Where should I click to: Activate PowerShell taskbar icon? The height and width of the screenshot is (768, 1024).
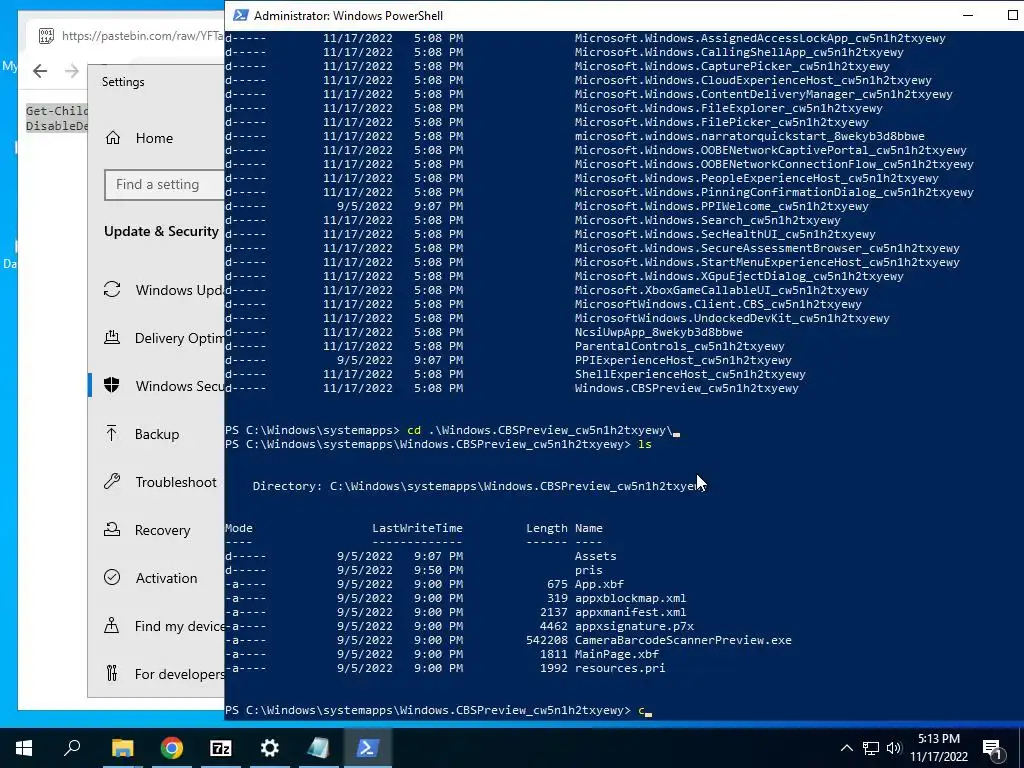pos(367,748)
